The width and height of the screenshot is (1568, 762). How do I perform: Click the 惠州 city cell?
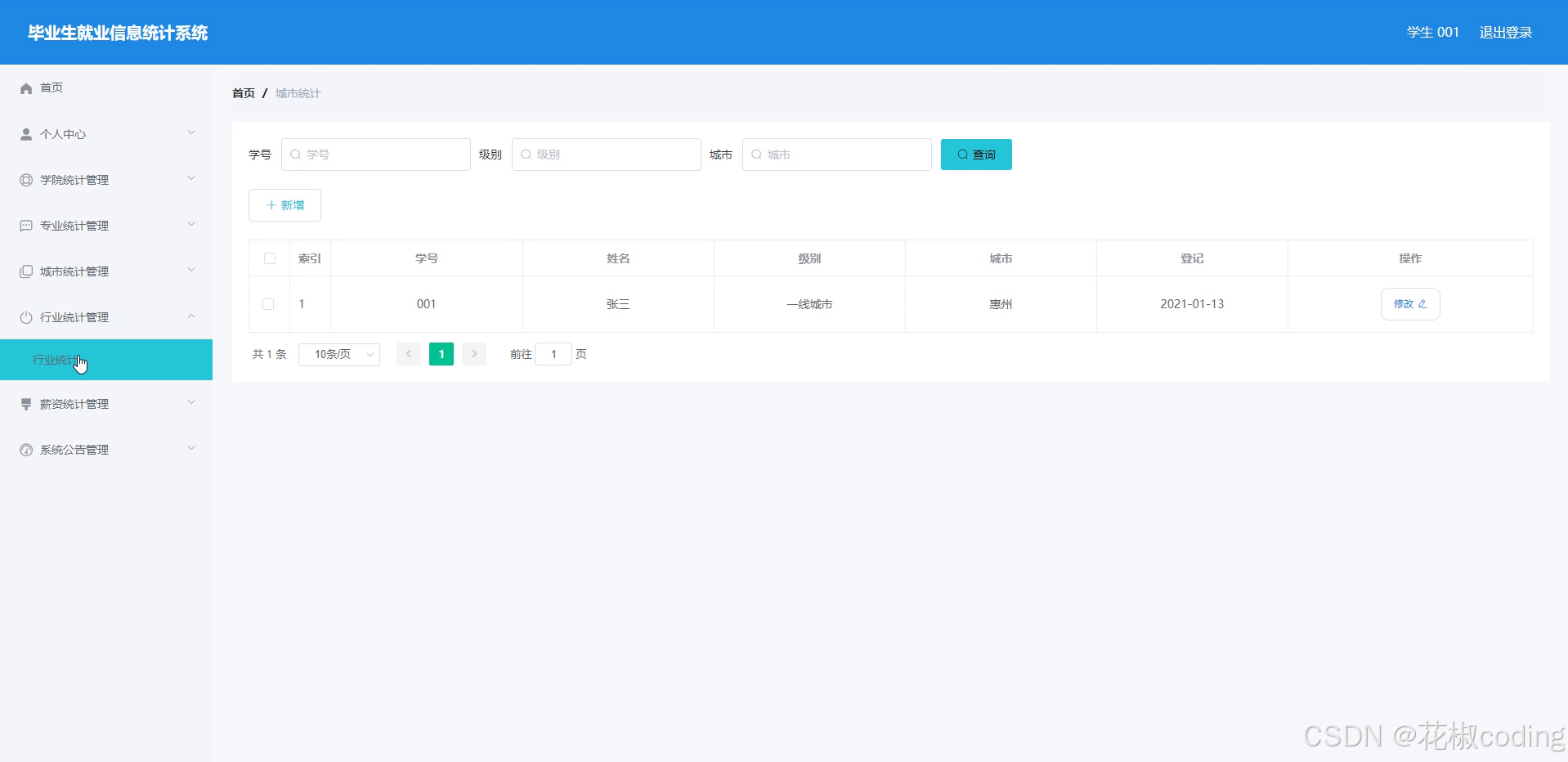(x=1001, y=304)
